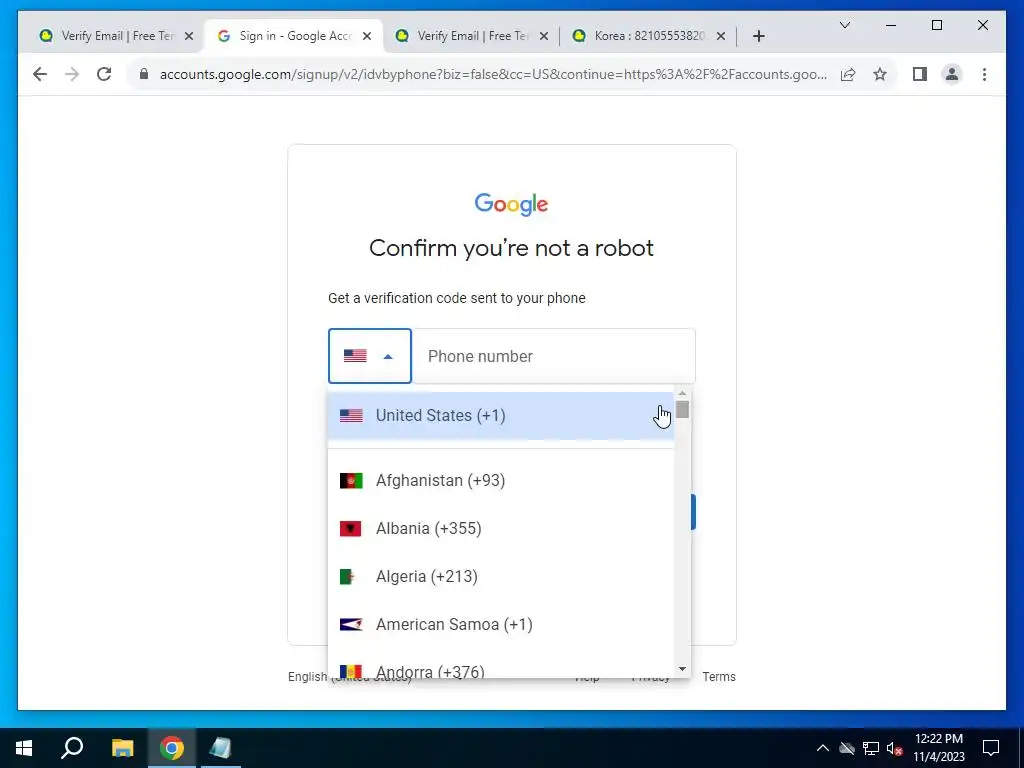Image resolution: width=1024 pixels, height=768 pixels.
Task: Click the Google logo
Action: tap(511, 204)
